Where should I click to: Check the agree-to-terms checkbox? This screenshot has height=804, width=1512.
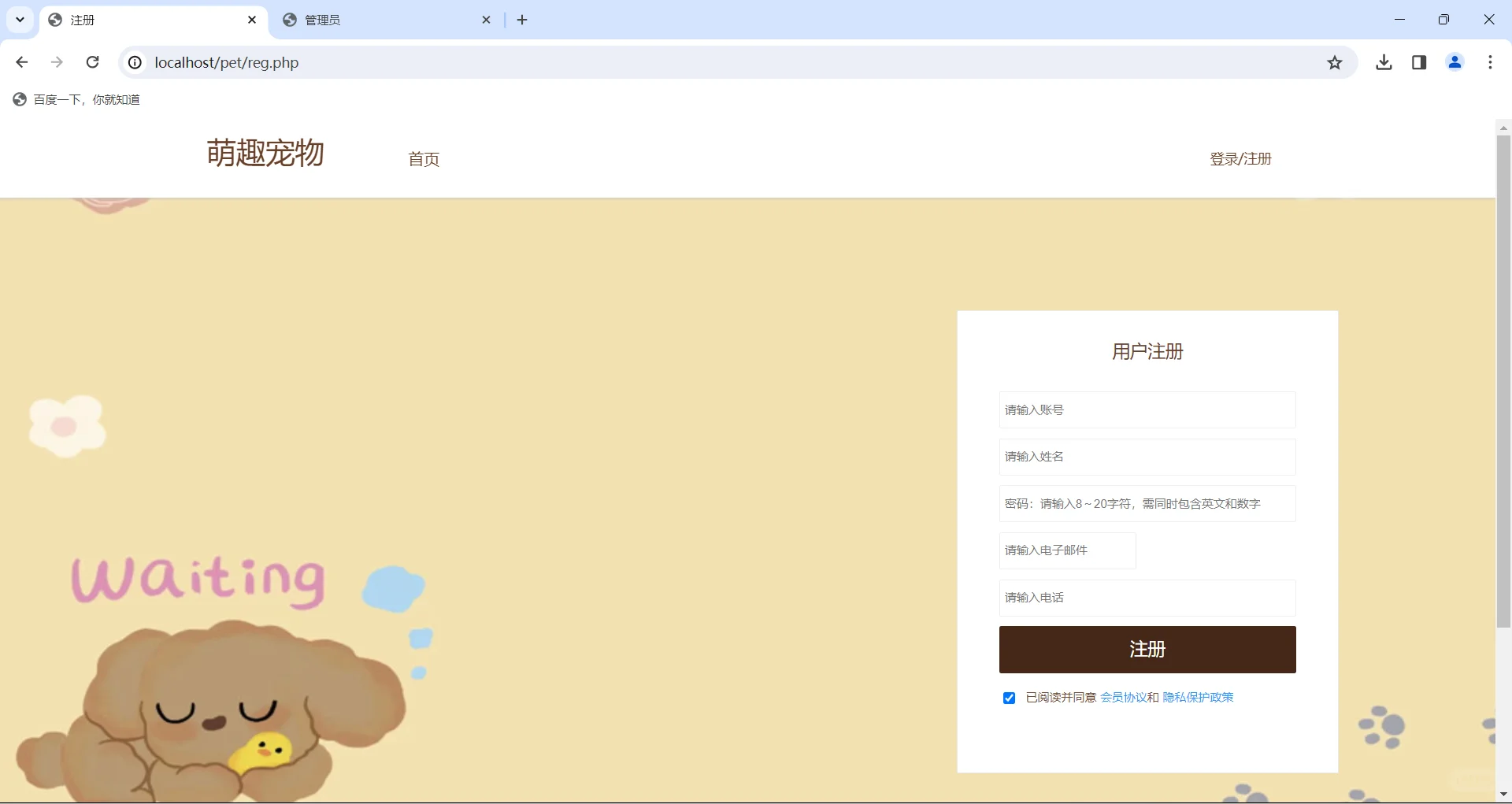click(1008, 698)
